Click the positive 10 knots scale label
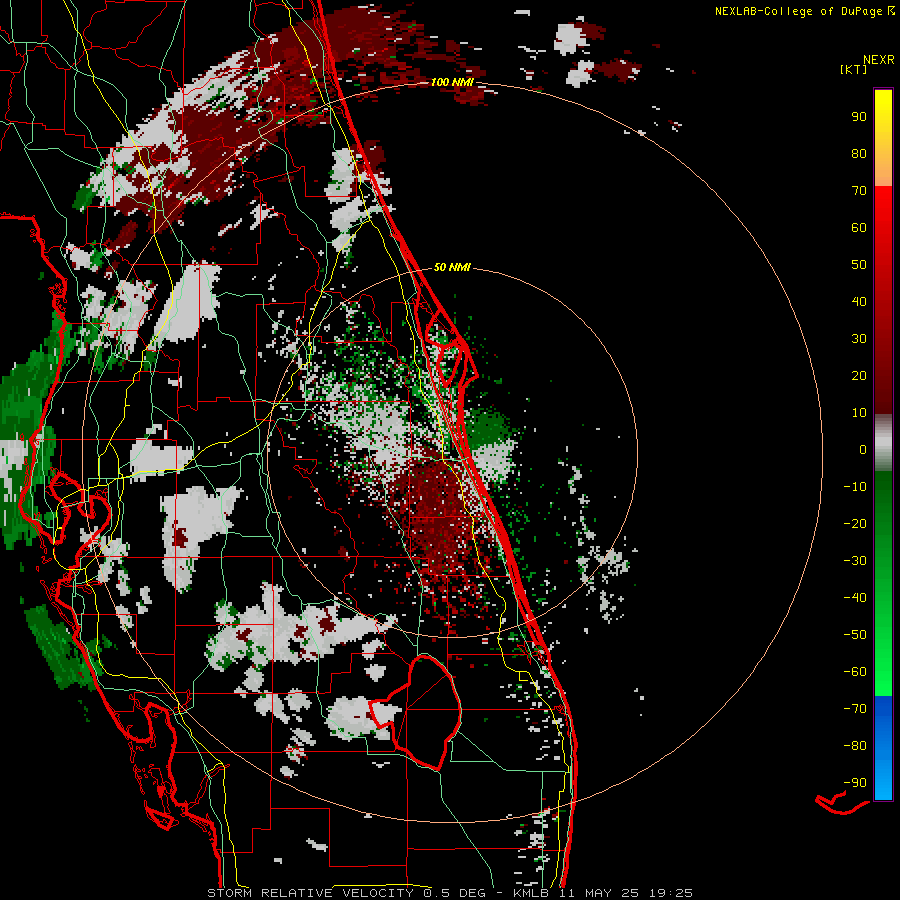Screen dimensions: 900x900 (x=859, y=413)
